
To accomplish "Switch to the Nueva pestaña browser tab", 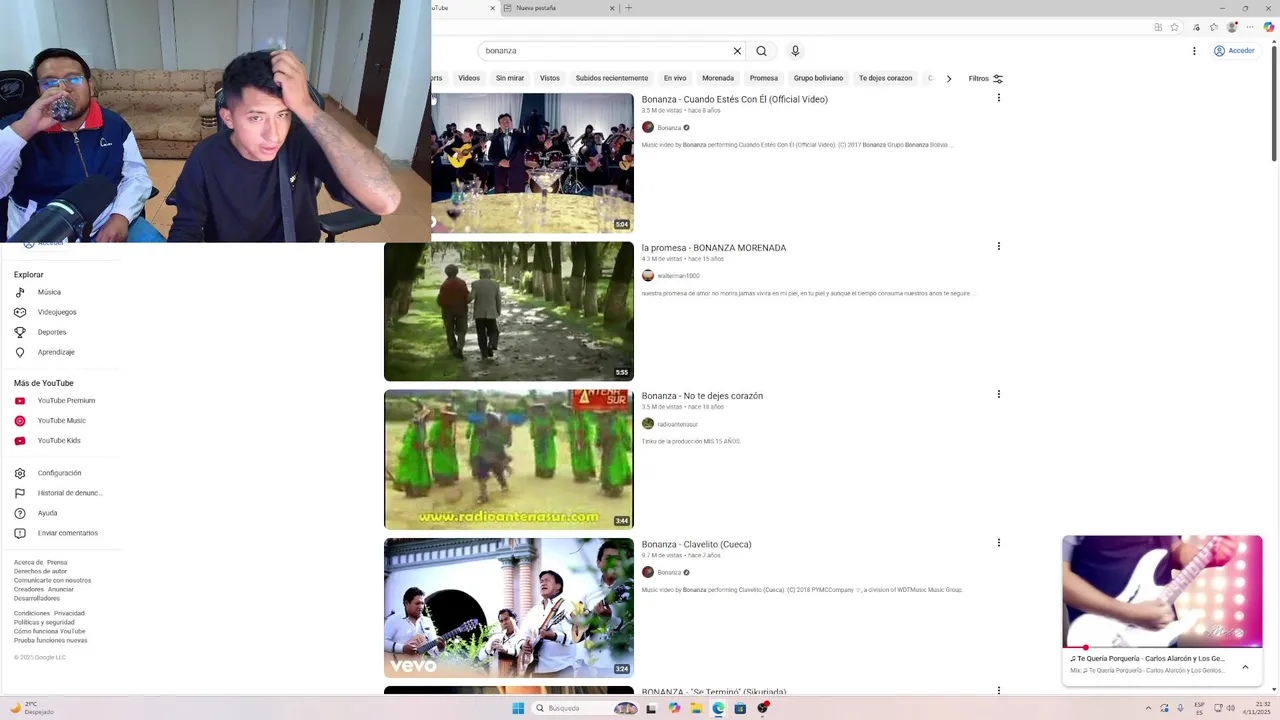I will (556, 8).
